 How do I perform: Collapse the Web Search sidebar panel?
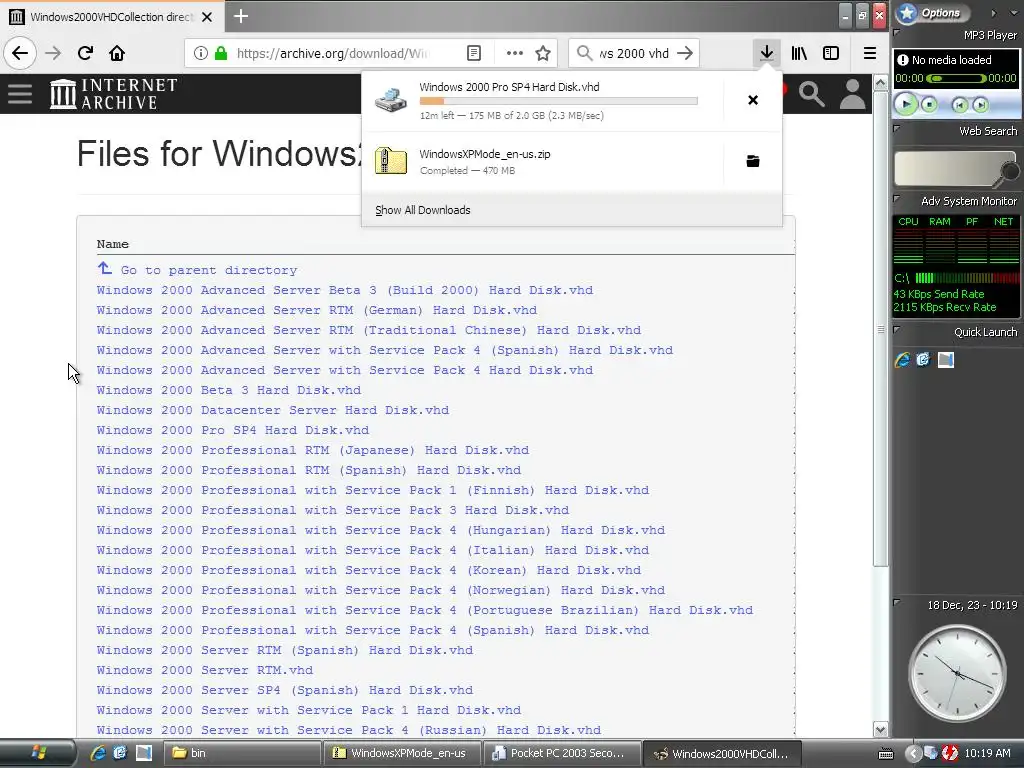(x=897, y=129)
